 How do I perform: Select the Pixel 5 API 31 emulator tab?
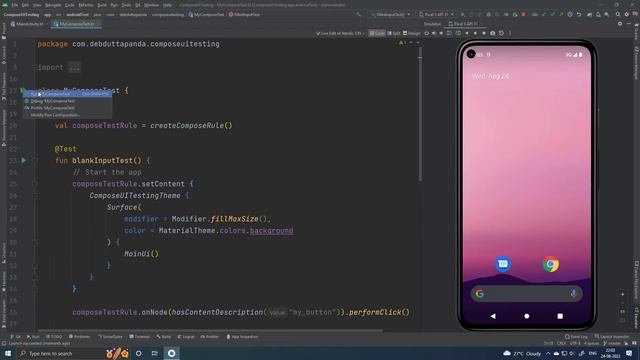464,24
